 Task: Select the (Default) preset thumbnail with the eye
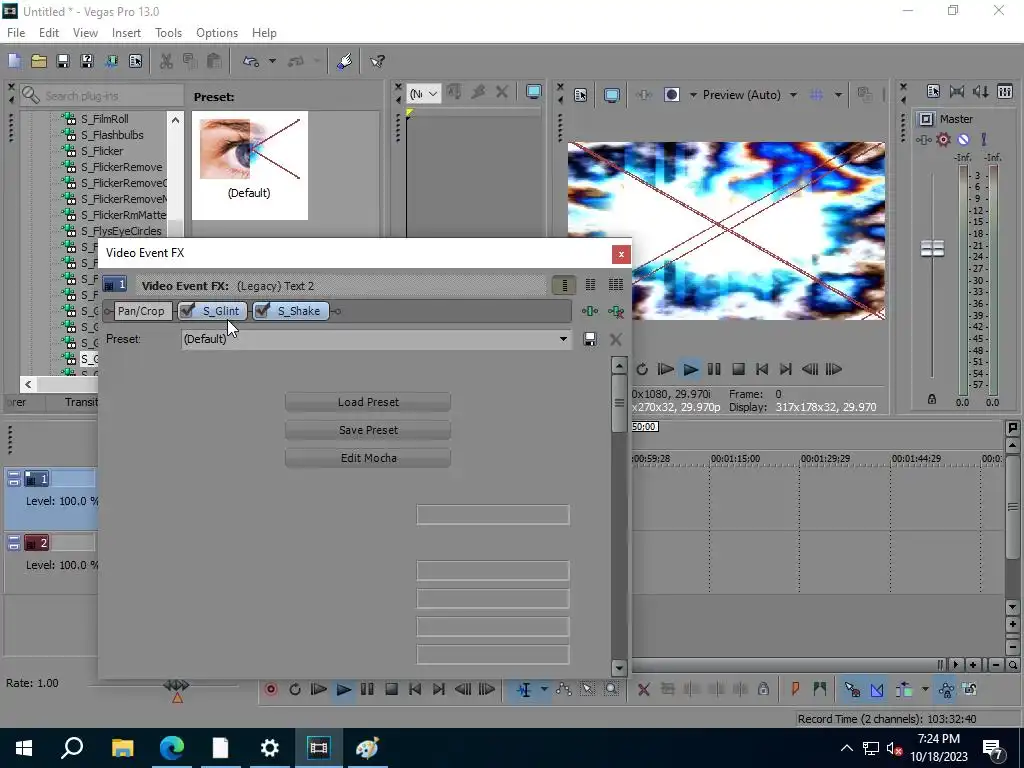point(249,165)
